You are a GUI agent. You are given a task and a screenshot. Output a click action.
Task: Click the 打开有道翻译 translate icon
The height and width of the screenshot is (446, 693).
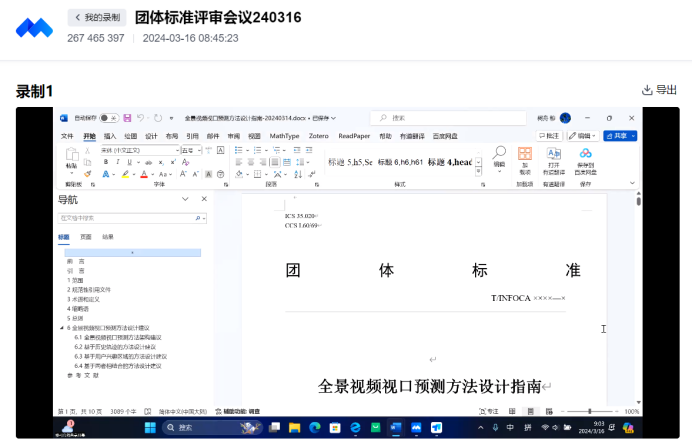coord(554,153)
